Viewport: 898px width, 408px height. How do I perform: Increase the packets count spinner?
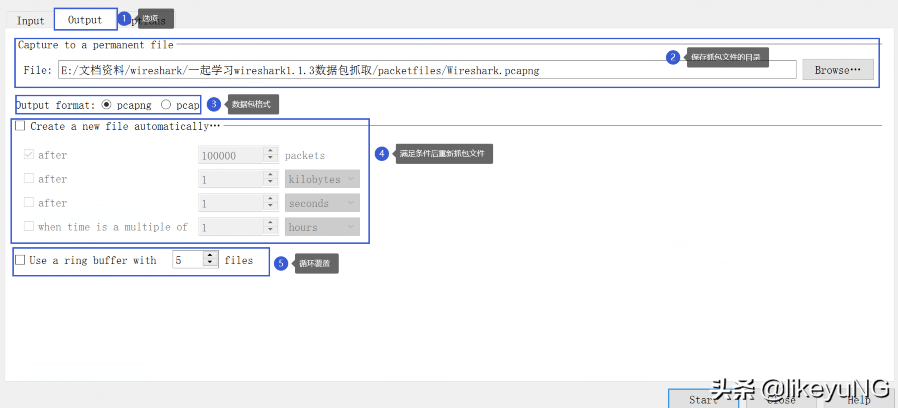pos(270,151)
